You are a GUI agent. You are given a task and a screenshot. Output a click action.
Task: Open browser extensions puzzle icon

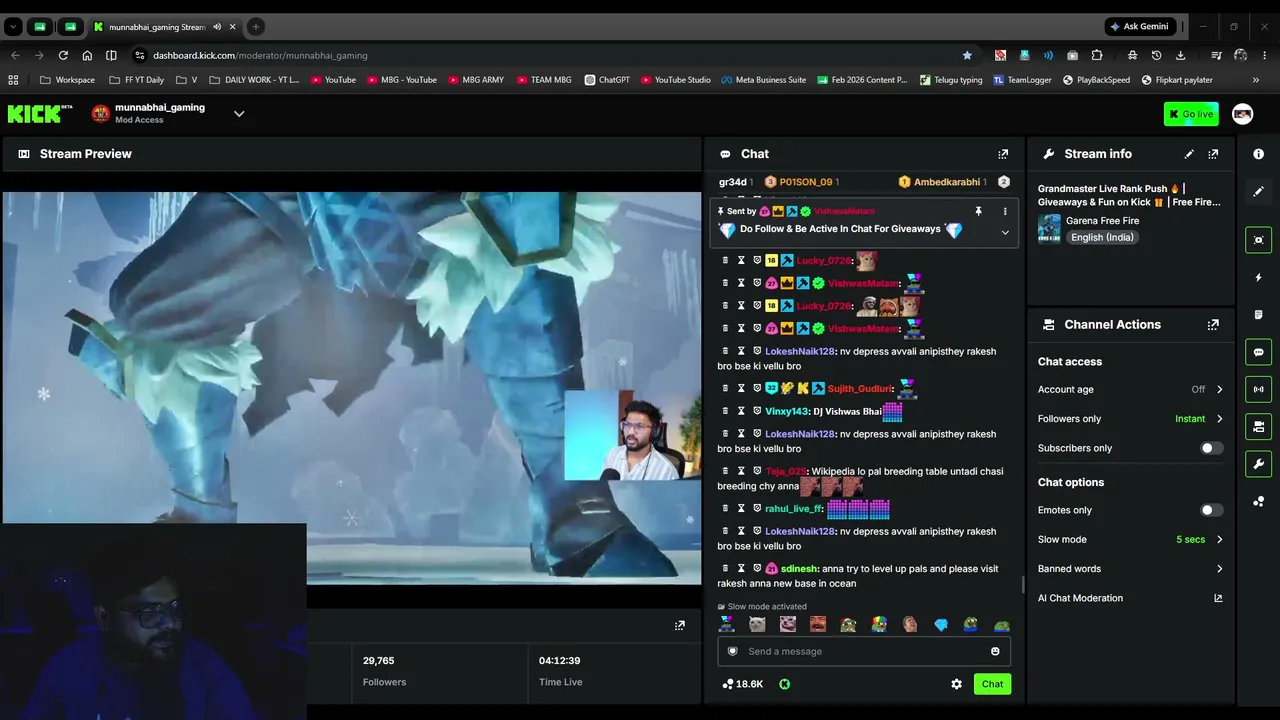pyautogui.click(x=1097, y=55)
